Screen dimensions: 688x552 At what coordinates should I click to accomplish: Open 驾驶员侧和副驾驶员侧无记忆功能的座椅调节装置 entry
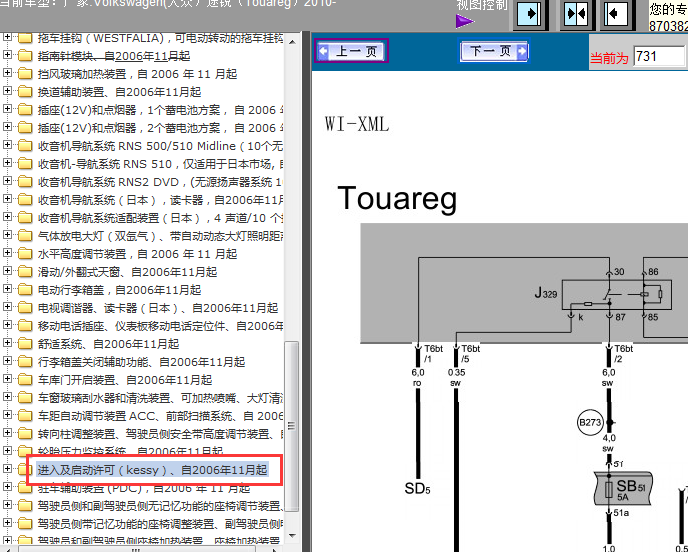[160, 506]
